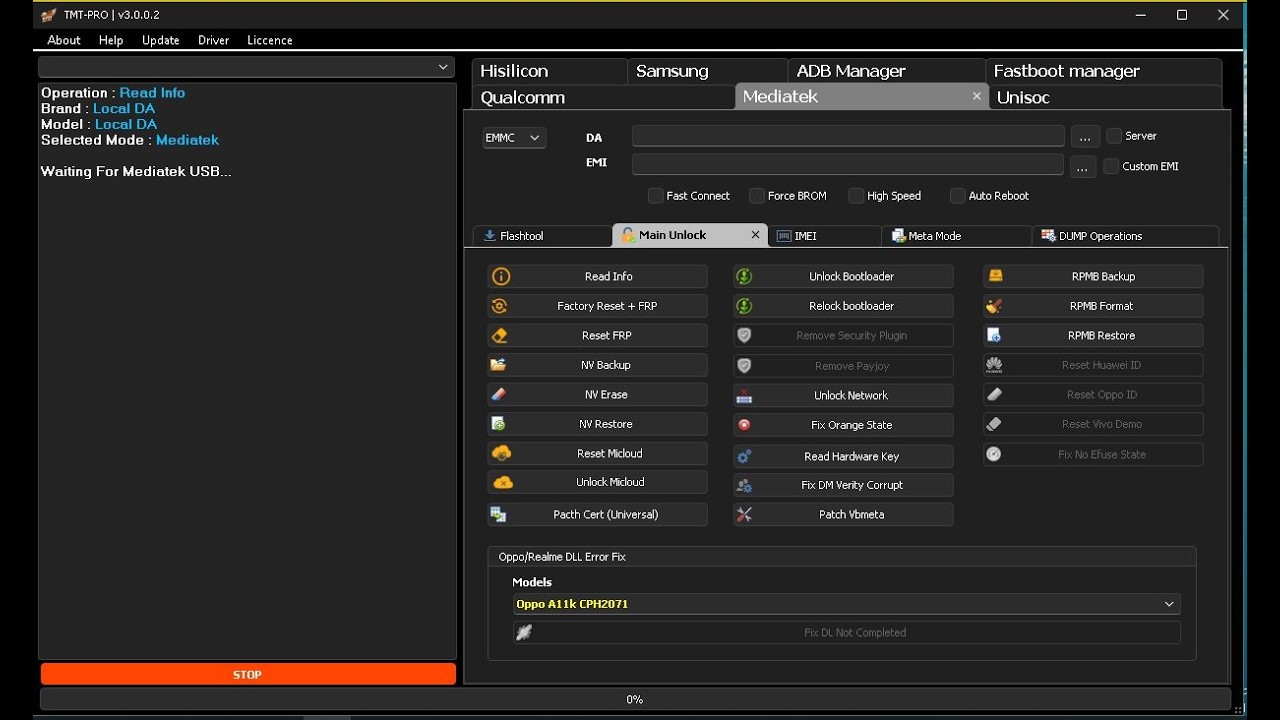1280x720 pixels.
Task: Click the RPMB Backup icon
Action: pyautogui.click(x=995, y=276)
